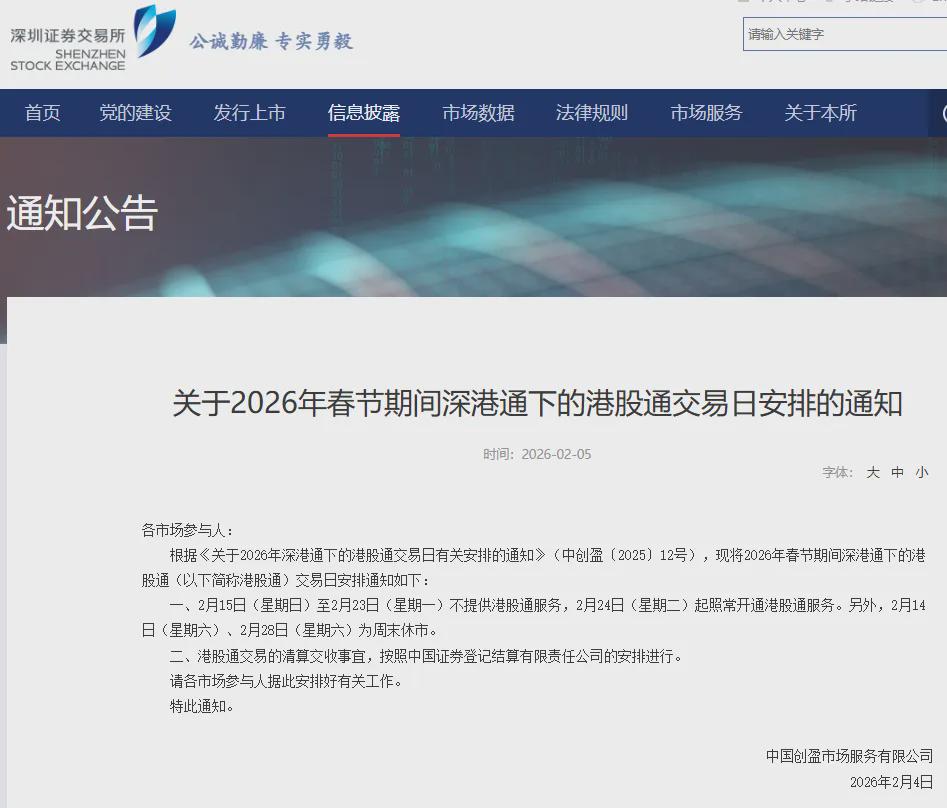Navigate to 法律规则

tap(592, 113)
